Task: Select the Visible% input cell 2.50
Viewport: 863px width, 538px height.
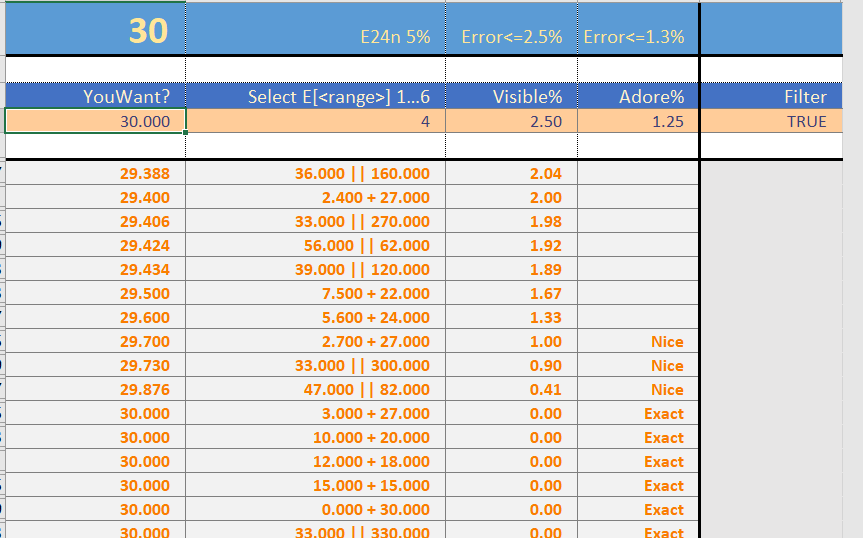Action: [511, 121]
